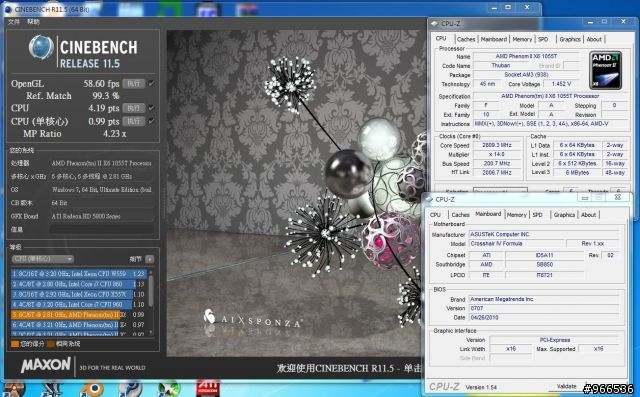Viewport: 640px width, 397px height.
Task: Switch to Graphics tab in CPU-Z CPU window
Action: point(570,39)
